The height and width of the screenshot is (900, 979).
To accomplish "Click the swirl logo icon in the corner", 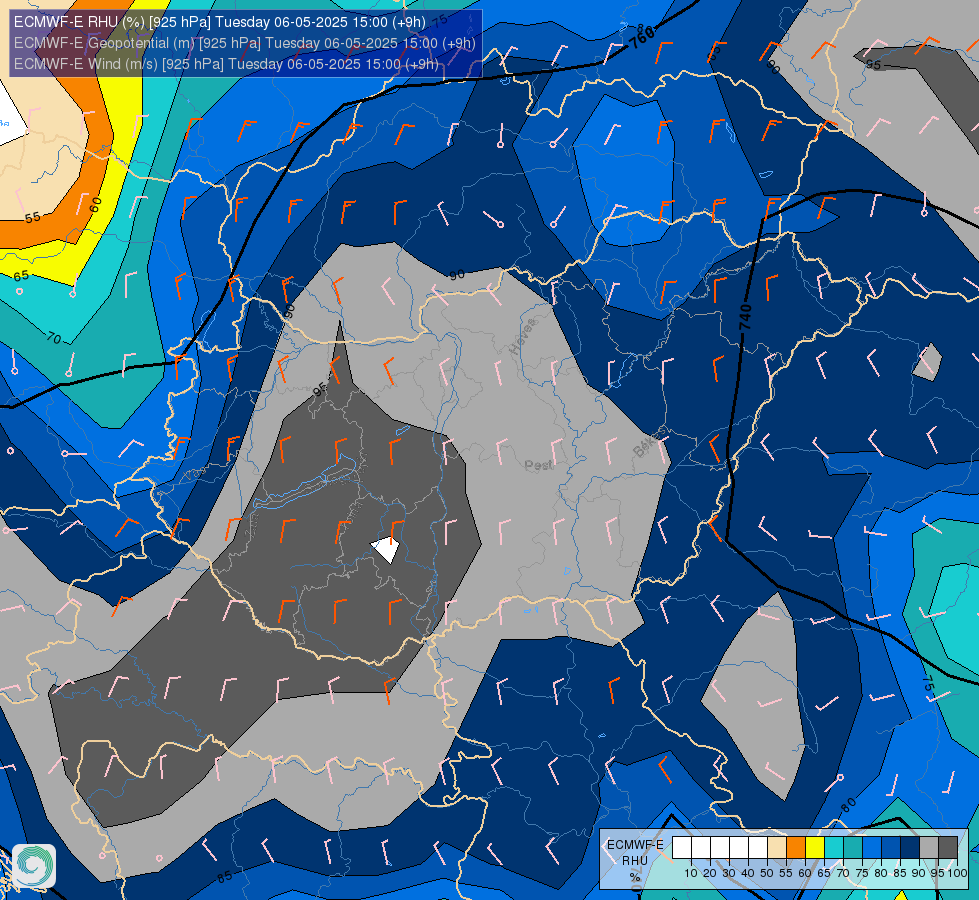I will [x=34, y=866].
